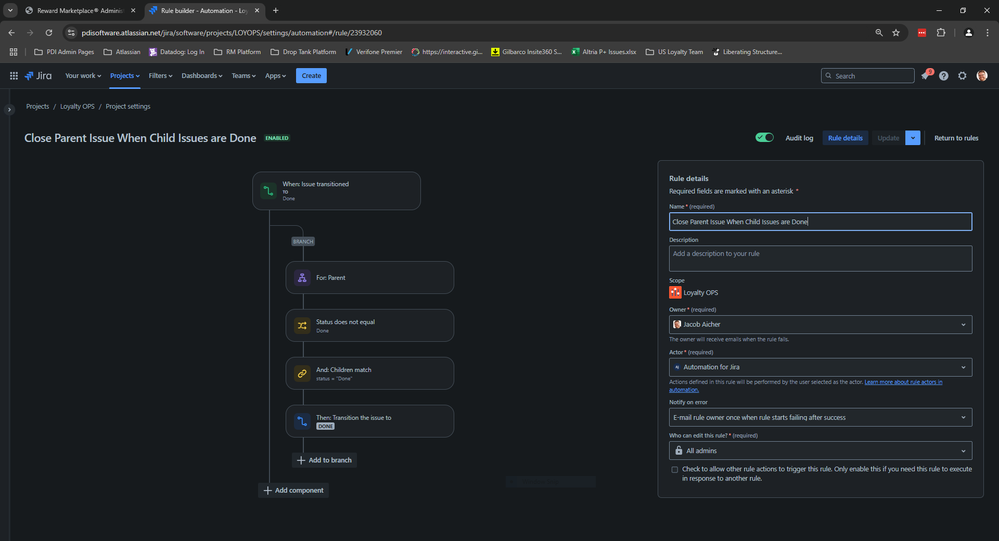Open the Jira app switcher grid icon
The width and height of the screenshot is (999, 541).
click(x=13, y=75)
